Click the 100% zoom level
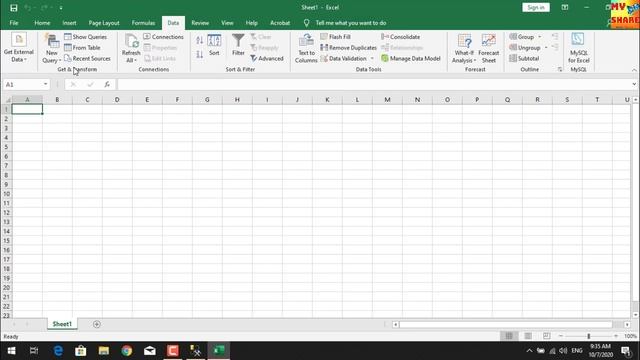 [630, 336]
